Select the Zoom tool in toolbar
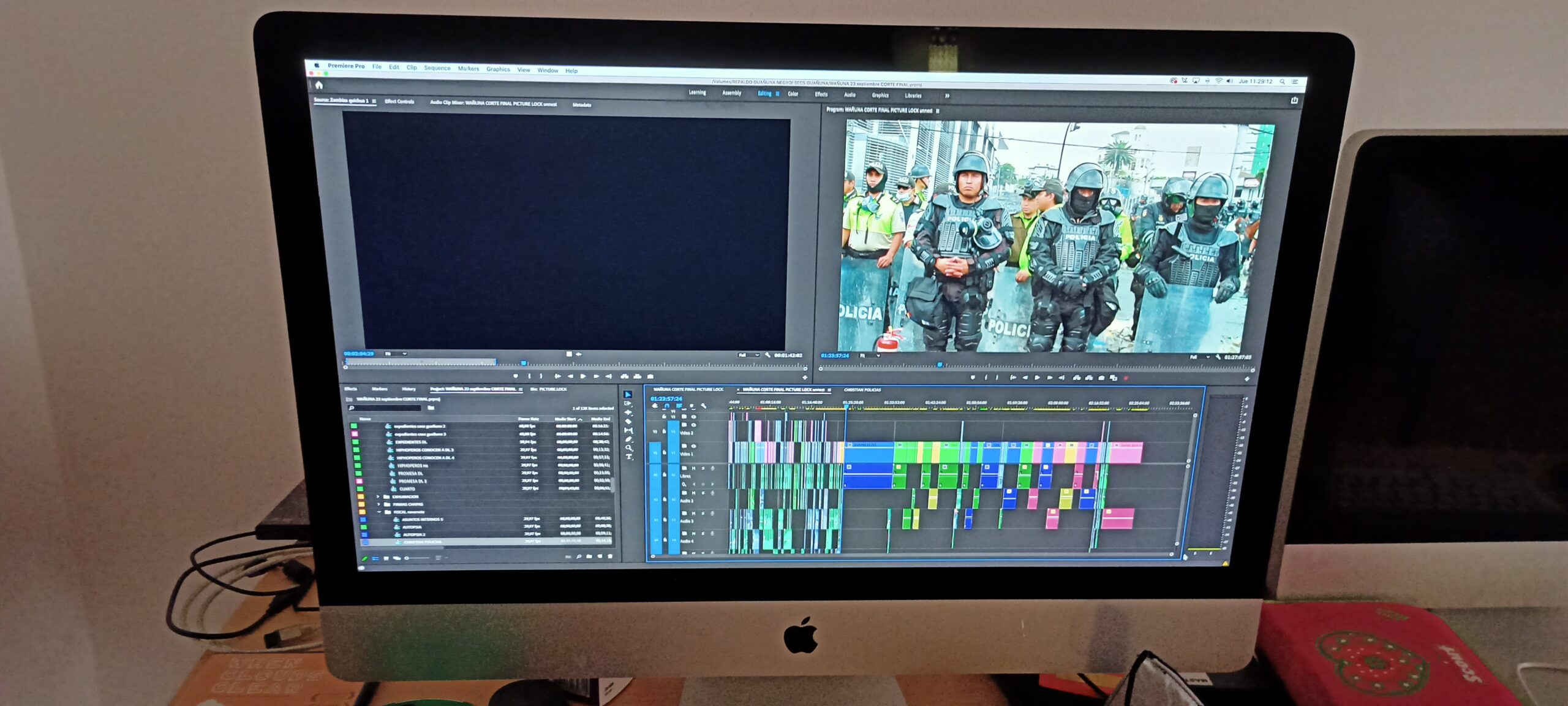This screenshot has height=706, width=1568. [x=628, y=448]
